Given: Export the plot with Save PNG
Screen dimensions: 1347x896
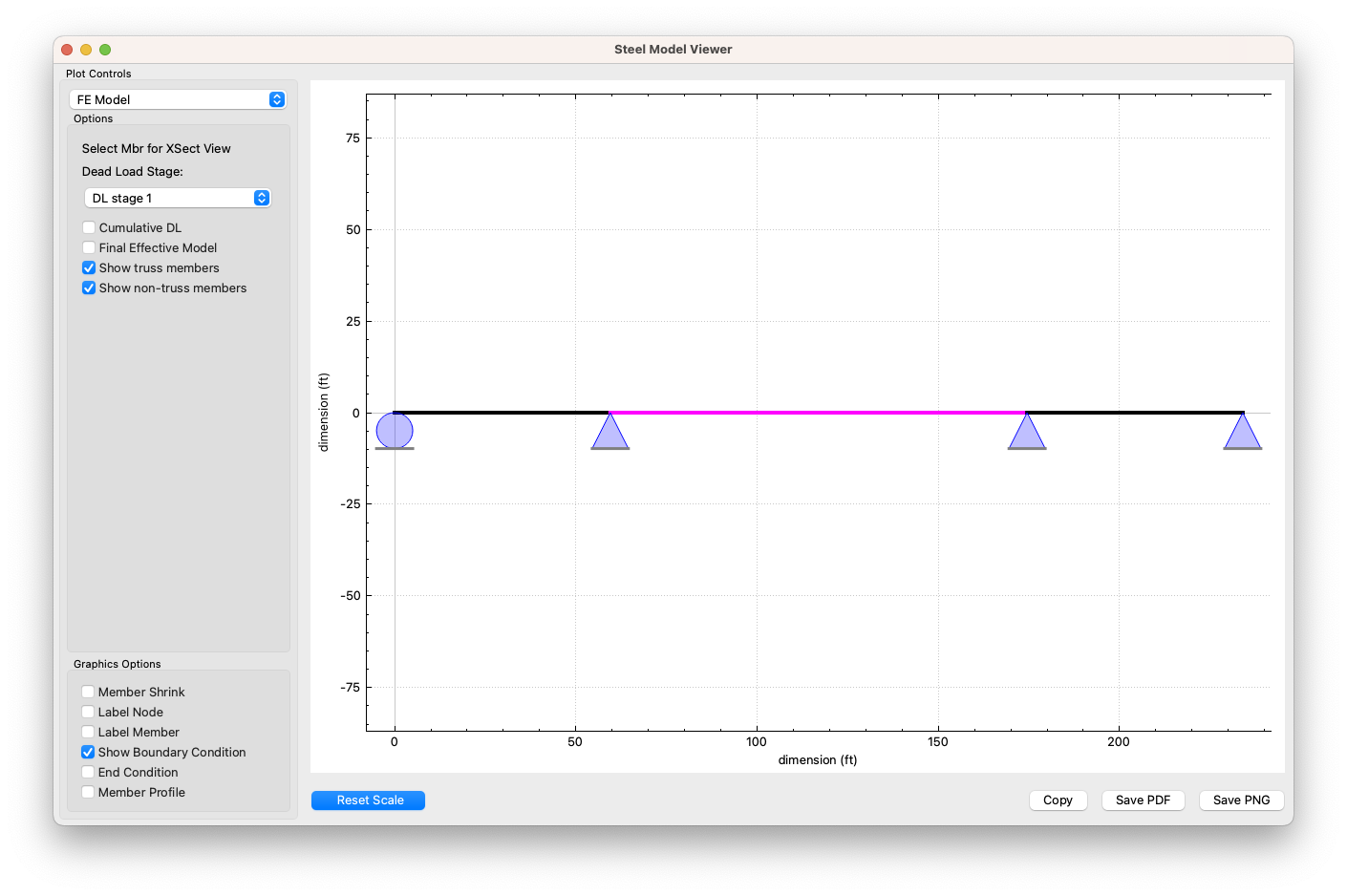Looking at the screenshot, I should pos(1241,800).
